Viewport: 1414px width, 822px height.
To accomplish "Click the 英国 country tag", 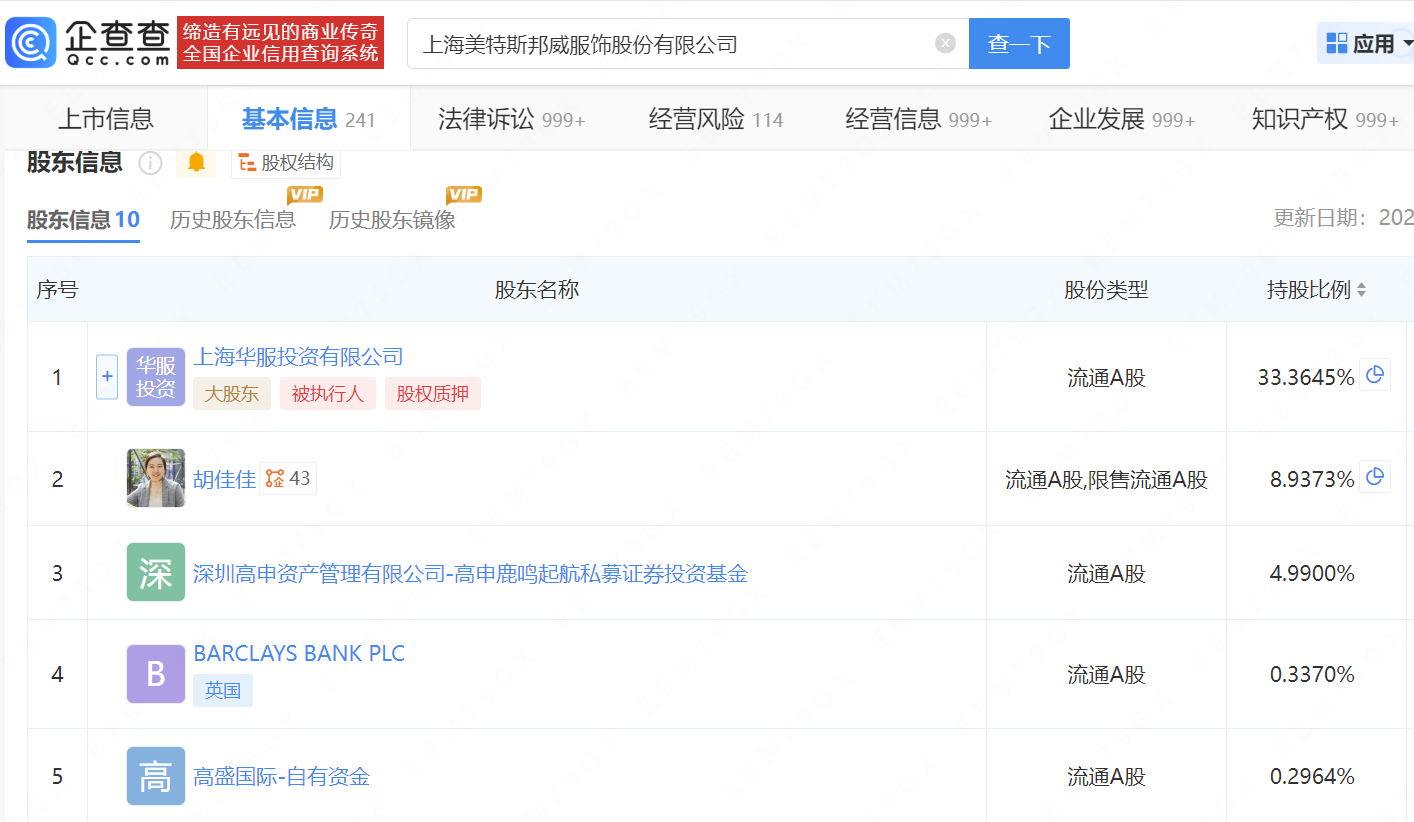I will coord(223,690).
